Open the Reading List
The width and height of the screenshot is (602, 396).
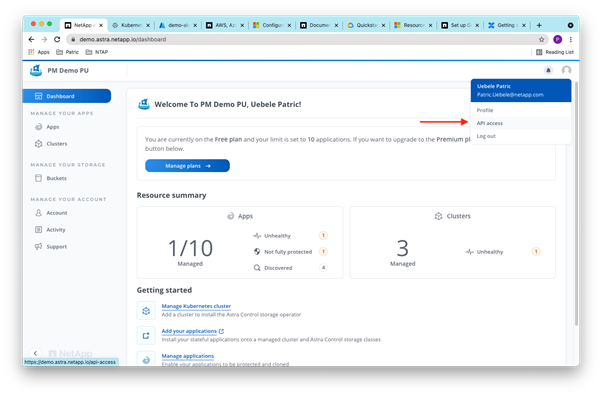click(x=555, y=52)
